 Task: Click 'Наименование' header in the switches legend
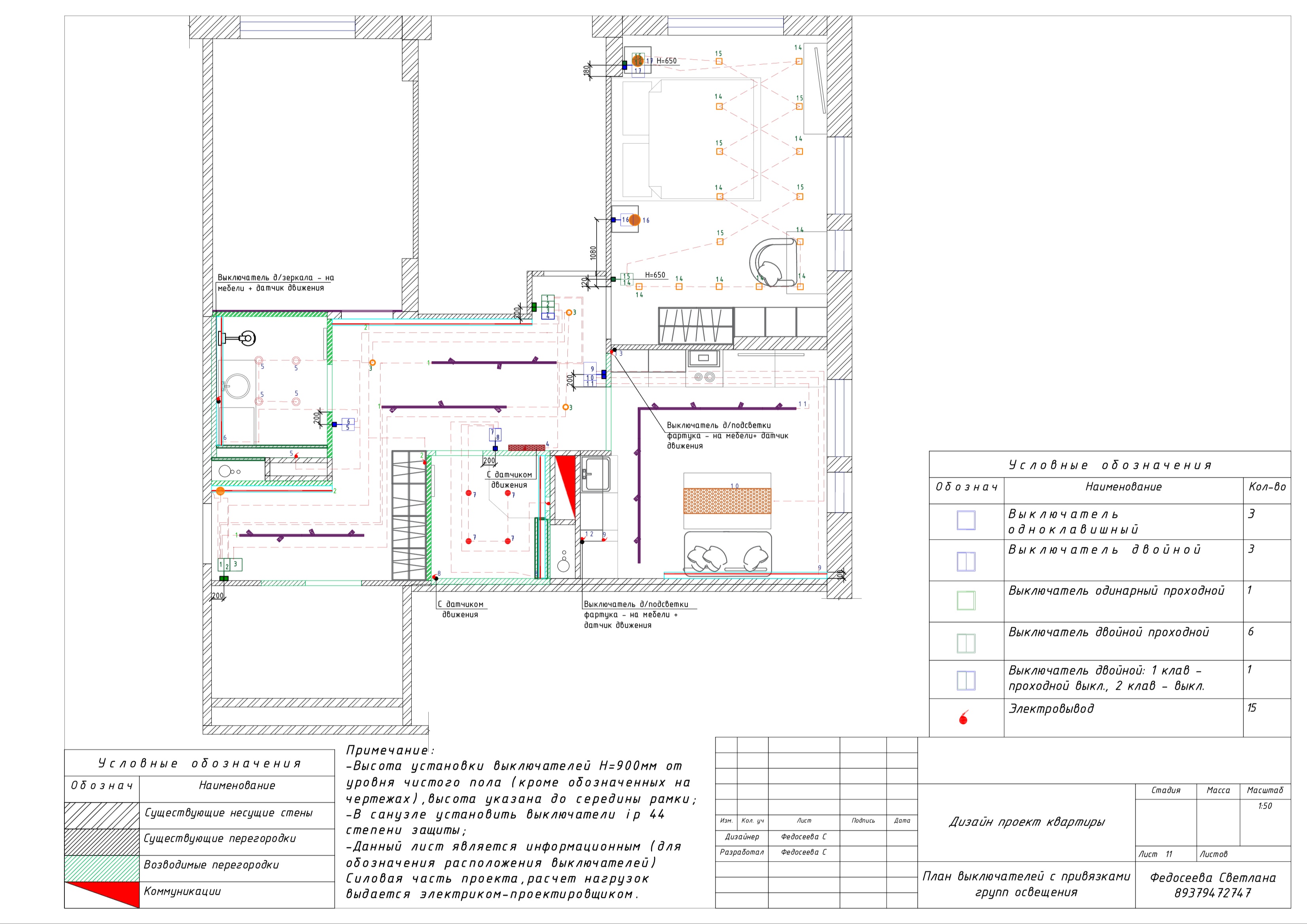pos(1123,487)
